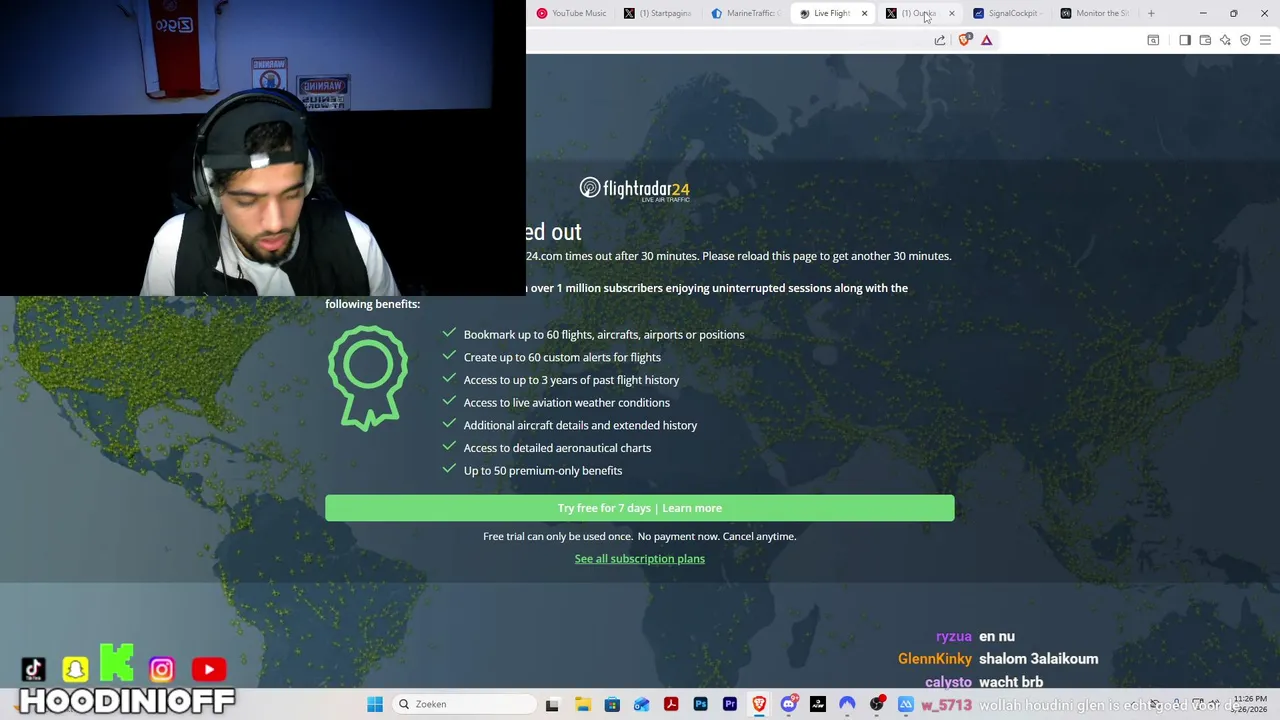Open the Windows Start menu
1280x720 pixels.
(x=375, y=704)
